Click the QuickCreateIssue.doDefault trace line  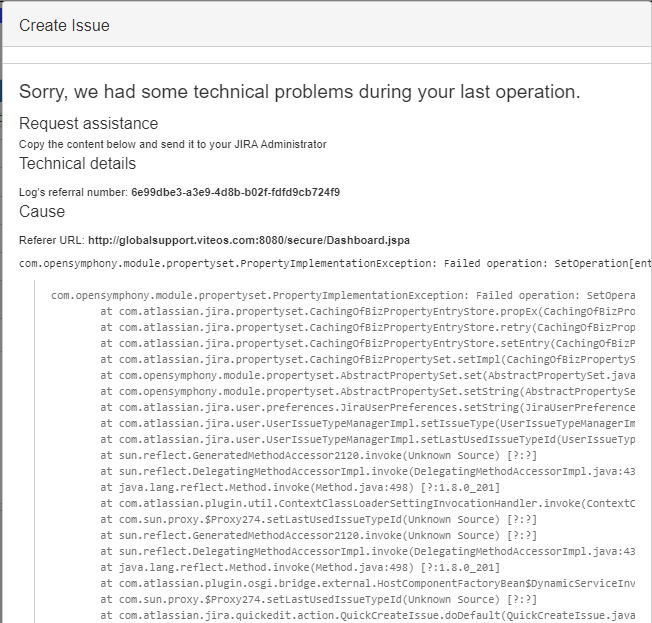pyautogui.click(x=368, y=616)
